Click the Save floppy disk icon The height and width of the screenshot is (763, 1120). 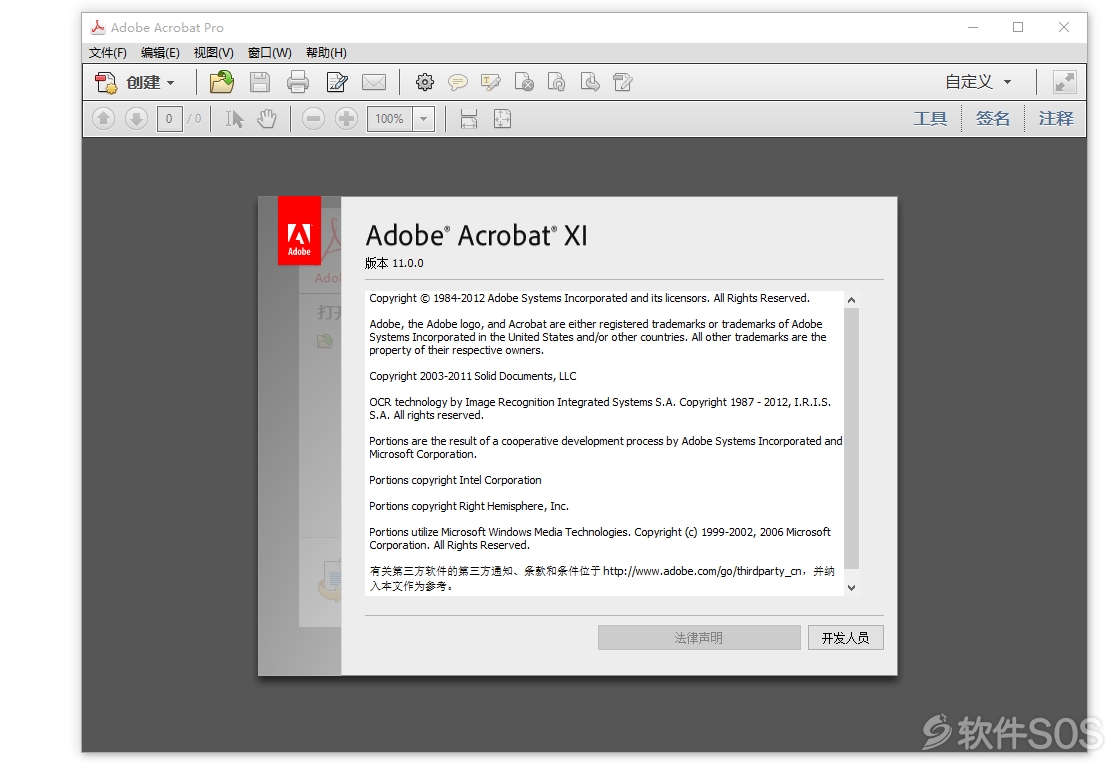point(260,82)
